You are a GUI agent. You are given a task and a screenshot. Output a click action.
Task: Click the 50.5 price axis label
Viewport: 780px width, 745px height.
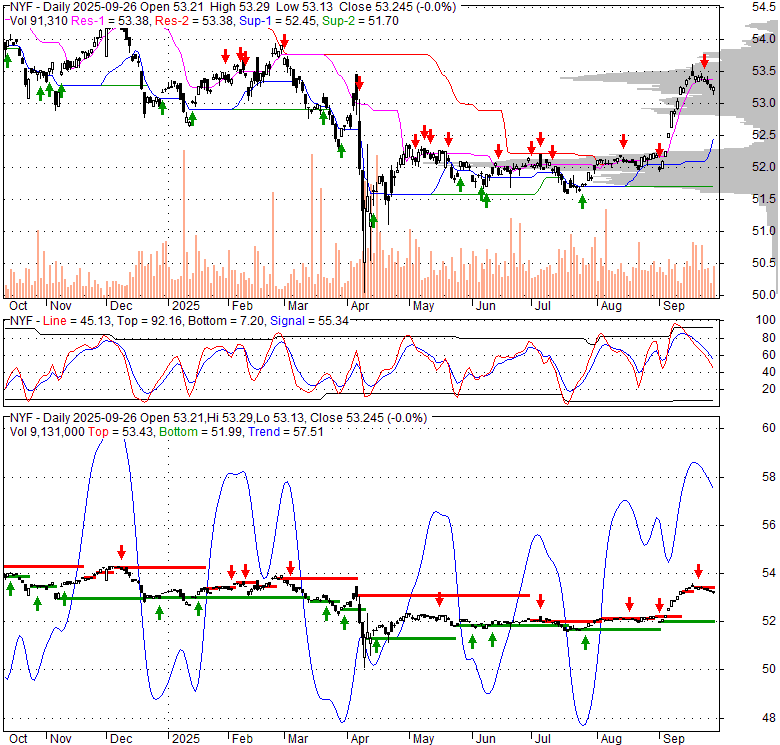tap(764, 263)
